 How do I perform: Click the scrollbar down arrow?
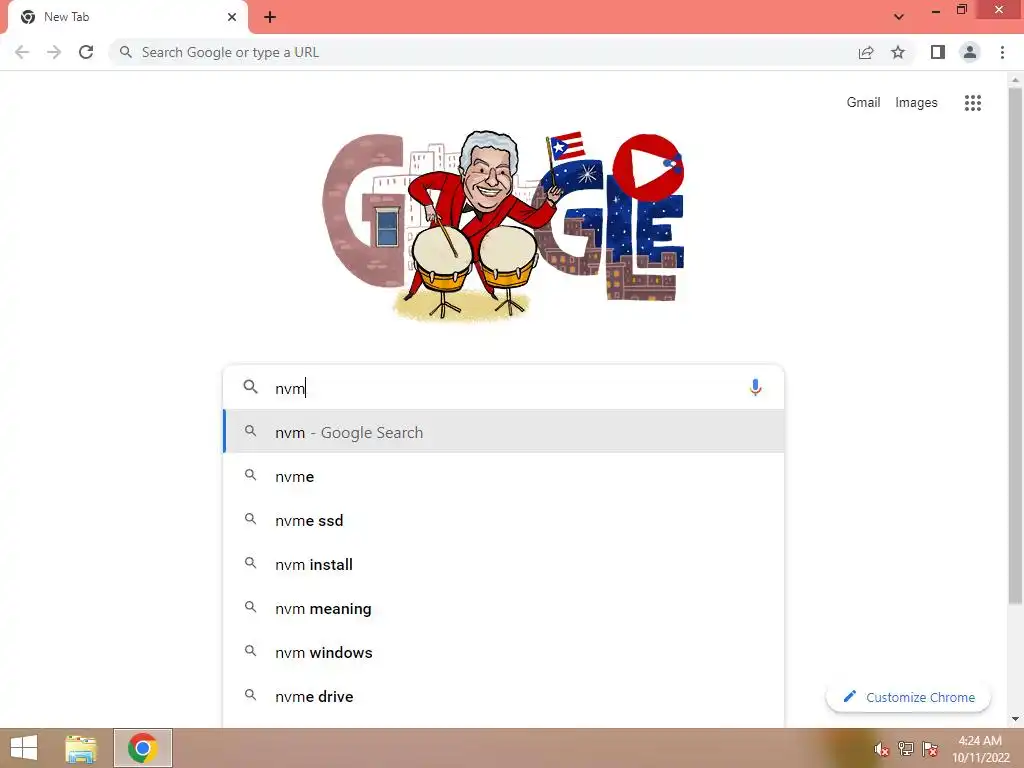click(1015, 719)
